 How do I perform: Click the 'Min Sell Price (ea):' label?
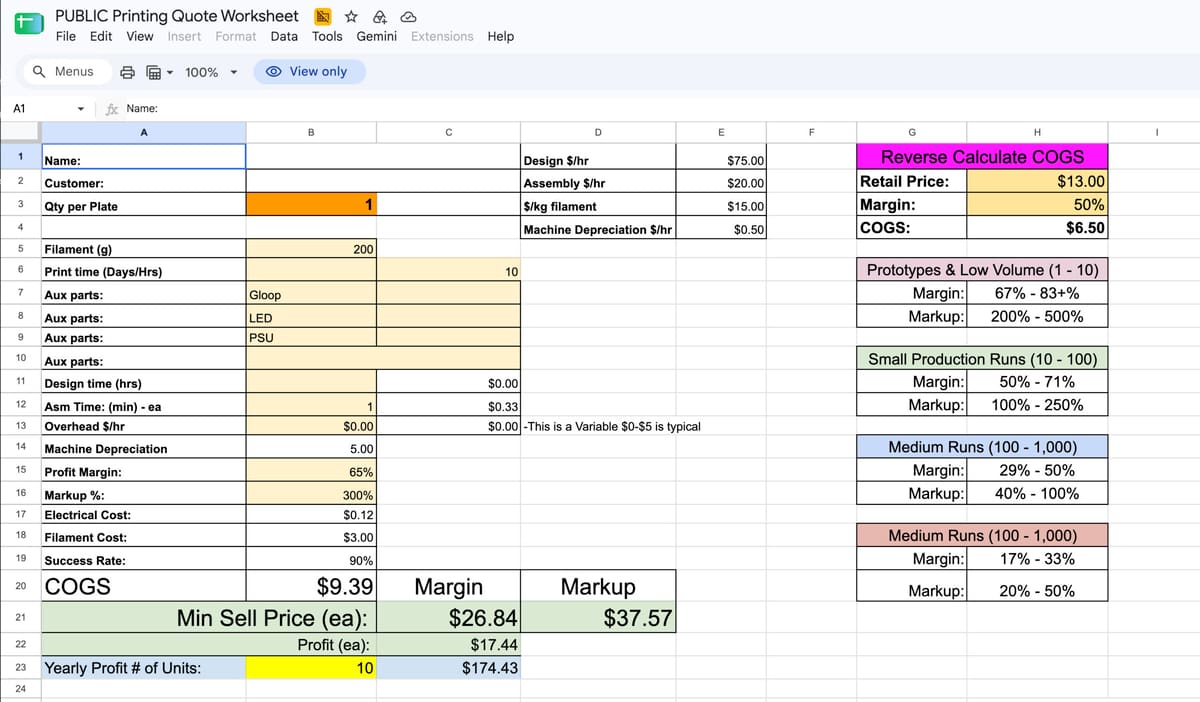[x=271, y=618]
